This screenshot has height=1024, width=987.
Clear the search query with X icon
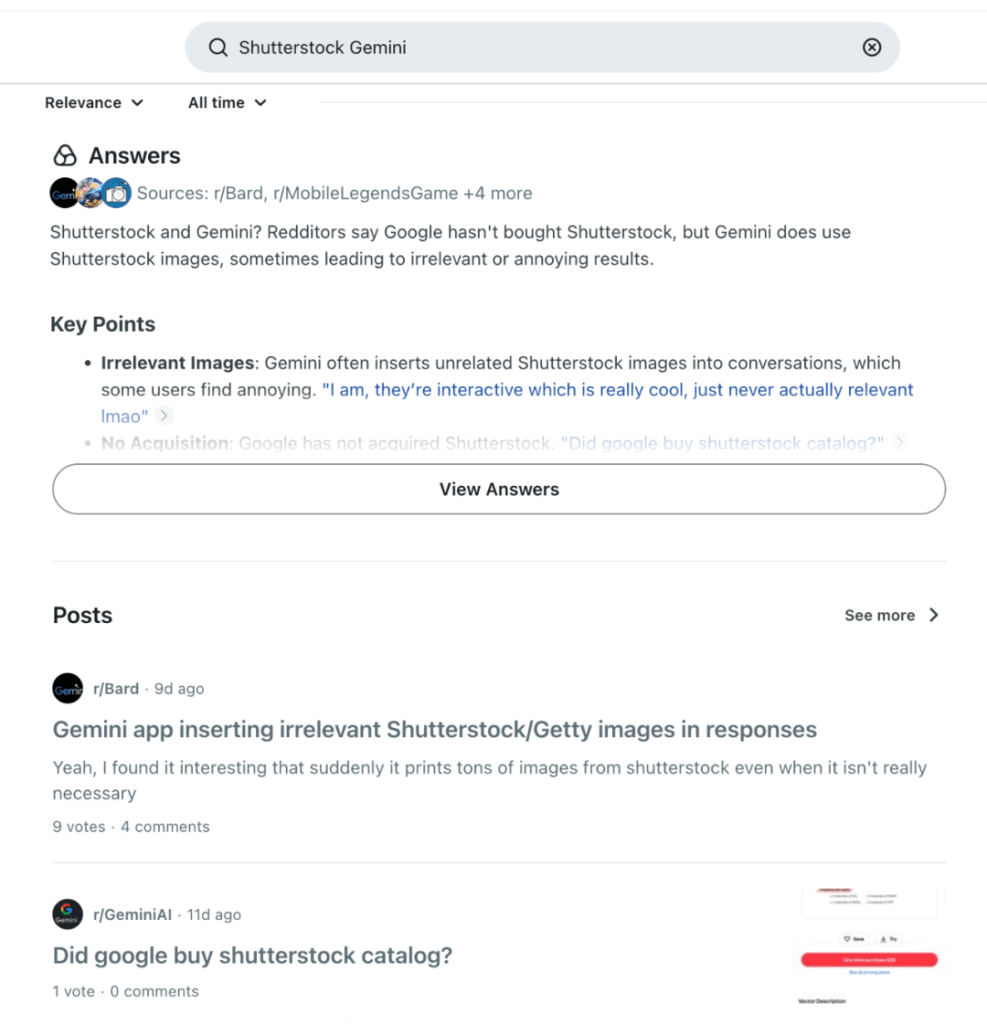872,48
